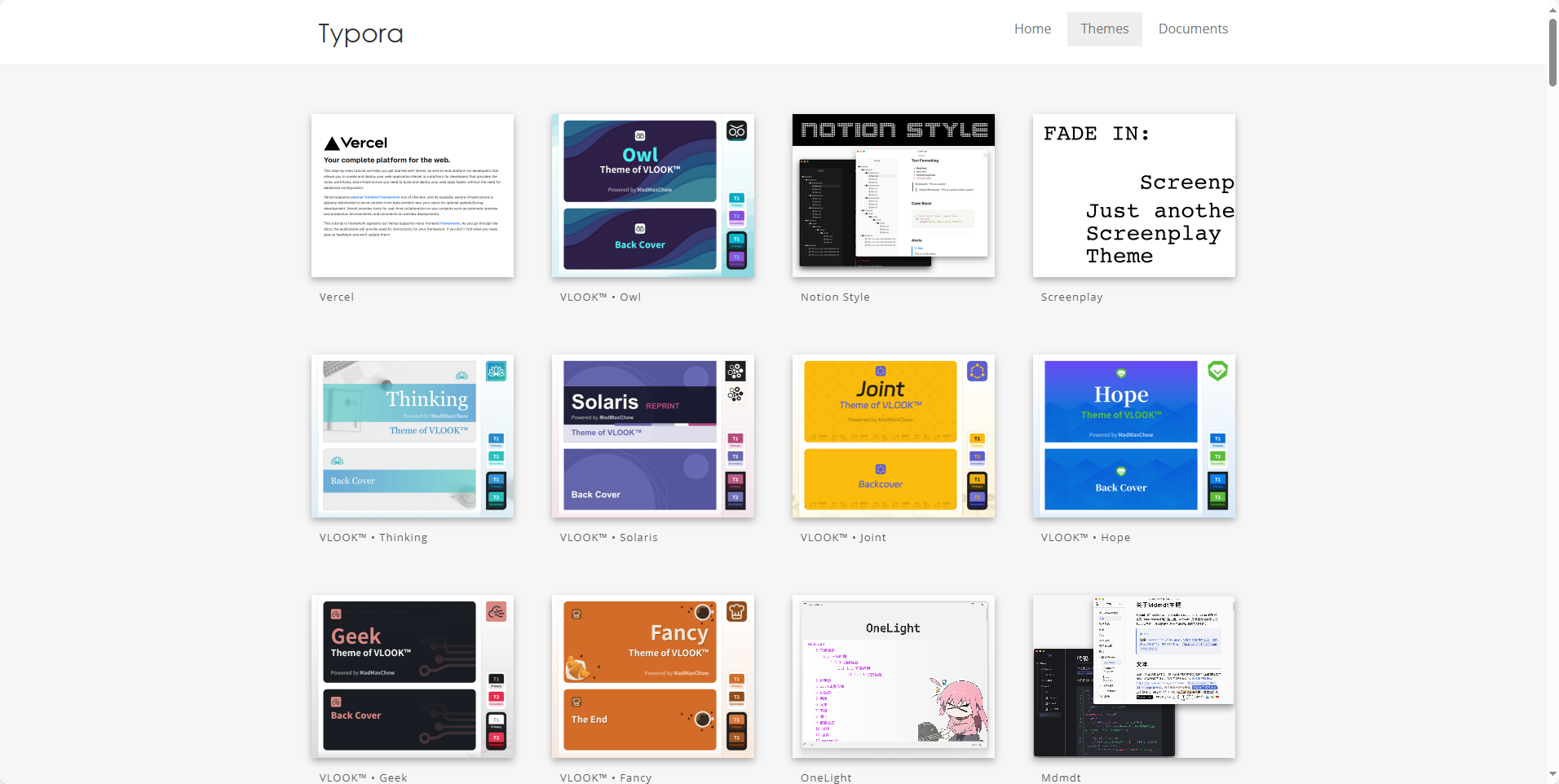Open the Home page
Viewport: 1559px width, 784px height.
[x=1032, y=29]
